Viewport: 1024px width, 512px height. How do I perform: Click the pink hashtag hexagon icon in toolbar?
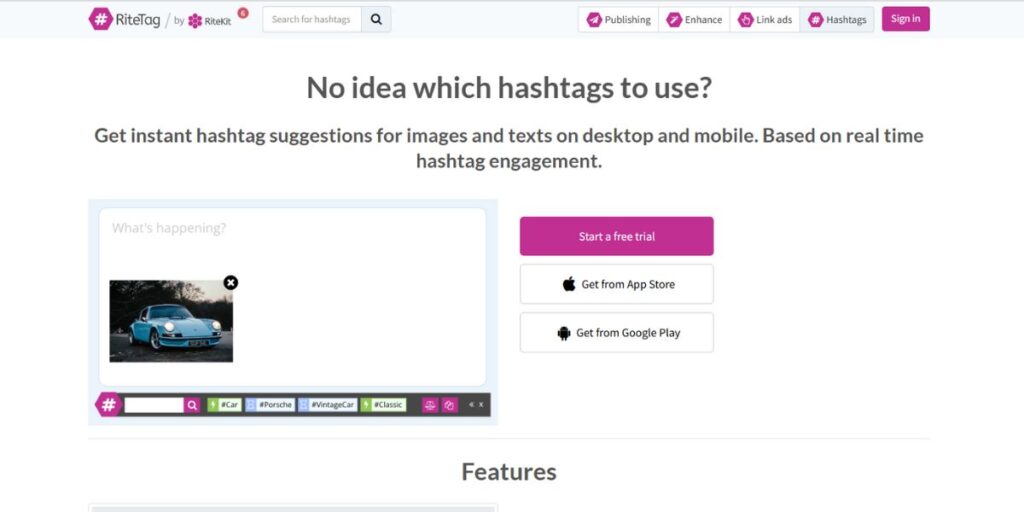(x=108, y=405)
